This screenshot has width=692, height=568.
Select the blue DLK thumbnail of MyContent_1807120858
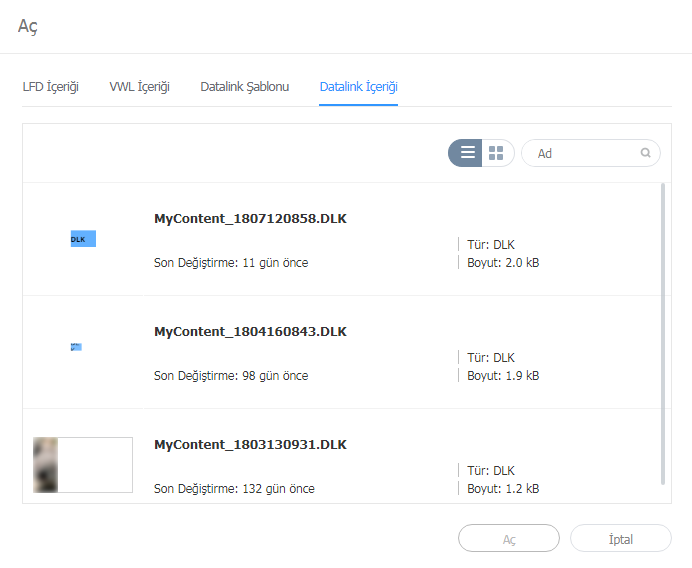83,239
